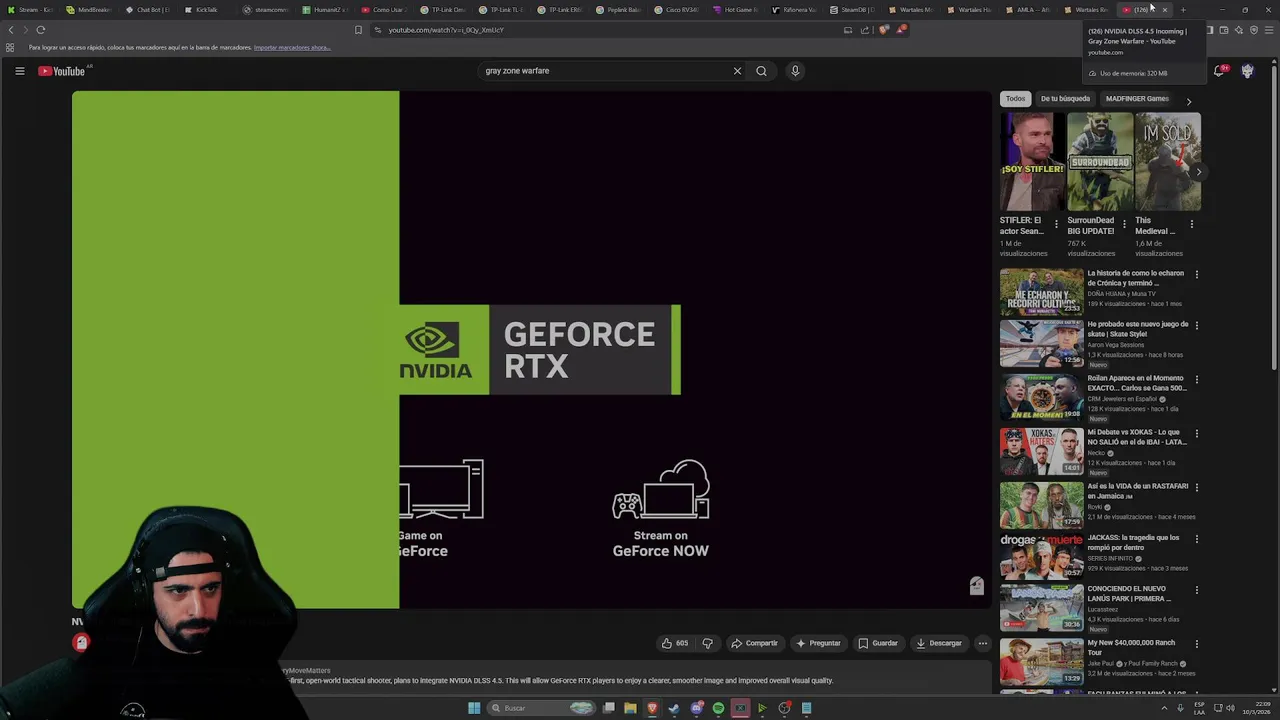Open options menu for Lanús Park video
The image size is (1280, 720).
[x=1196, y=590]
